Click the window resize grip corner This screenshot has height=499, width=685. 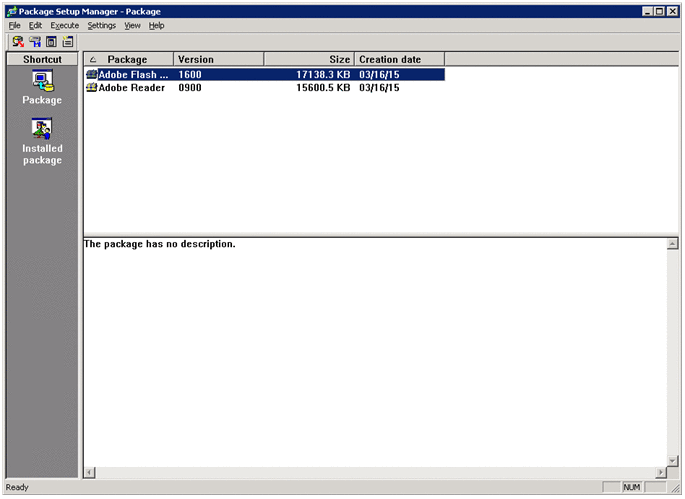pos(675,488)
